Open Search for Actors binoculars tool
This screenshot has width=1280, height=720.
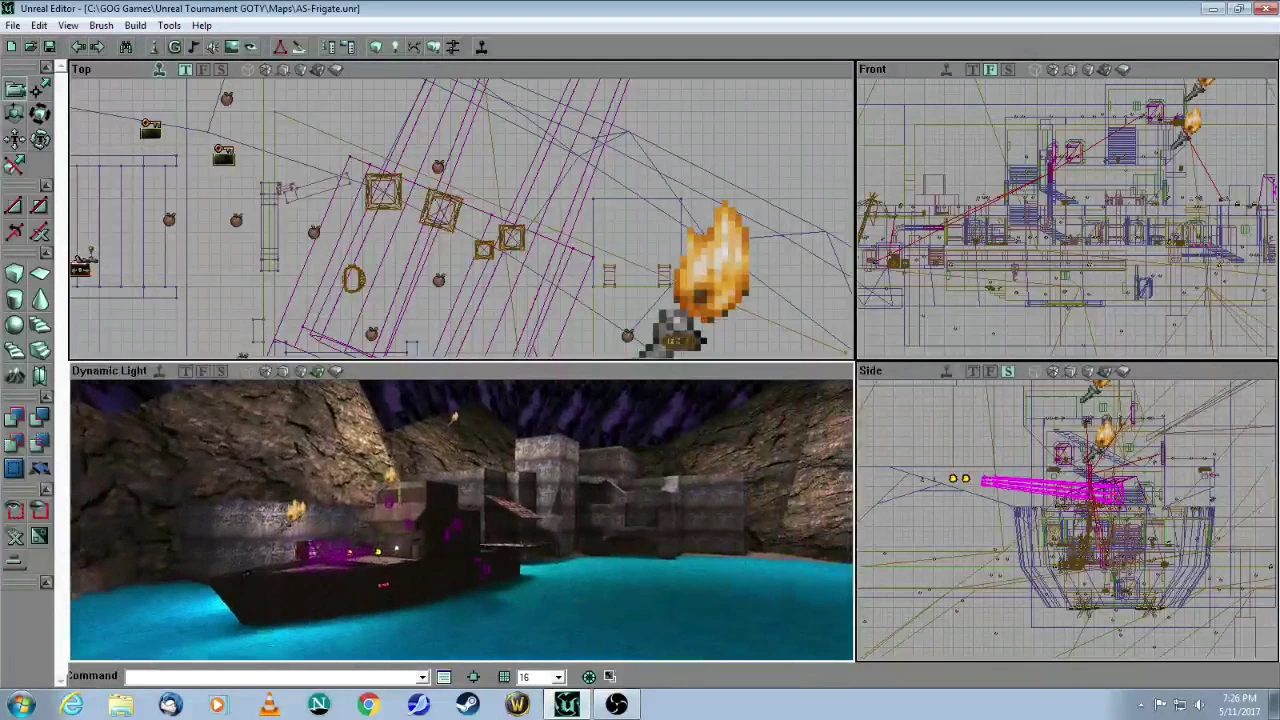126,47
